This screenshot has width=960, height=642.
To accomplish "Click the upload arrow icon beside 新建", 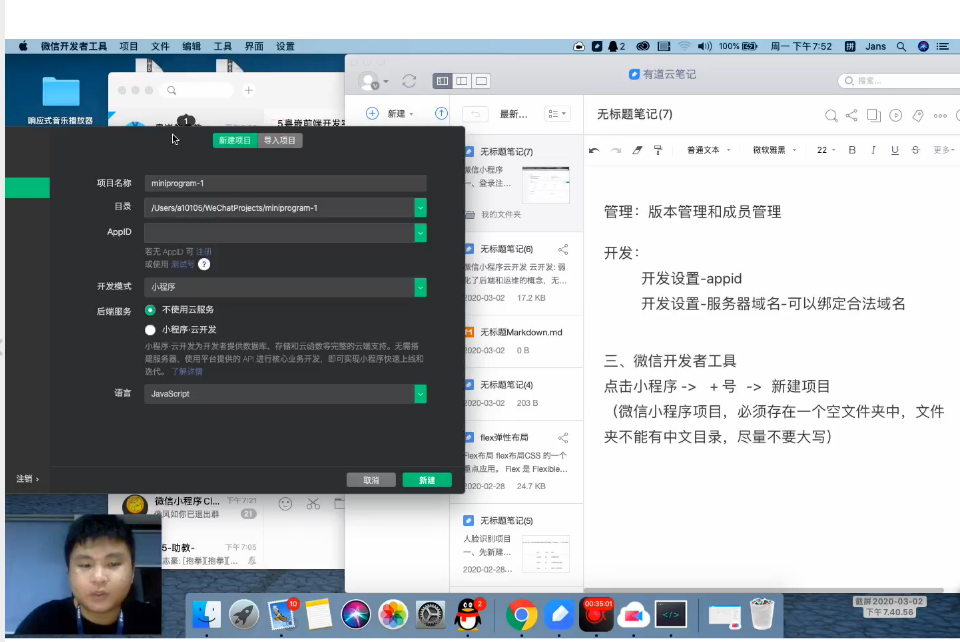I will [x=441, y=113].
